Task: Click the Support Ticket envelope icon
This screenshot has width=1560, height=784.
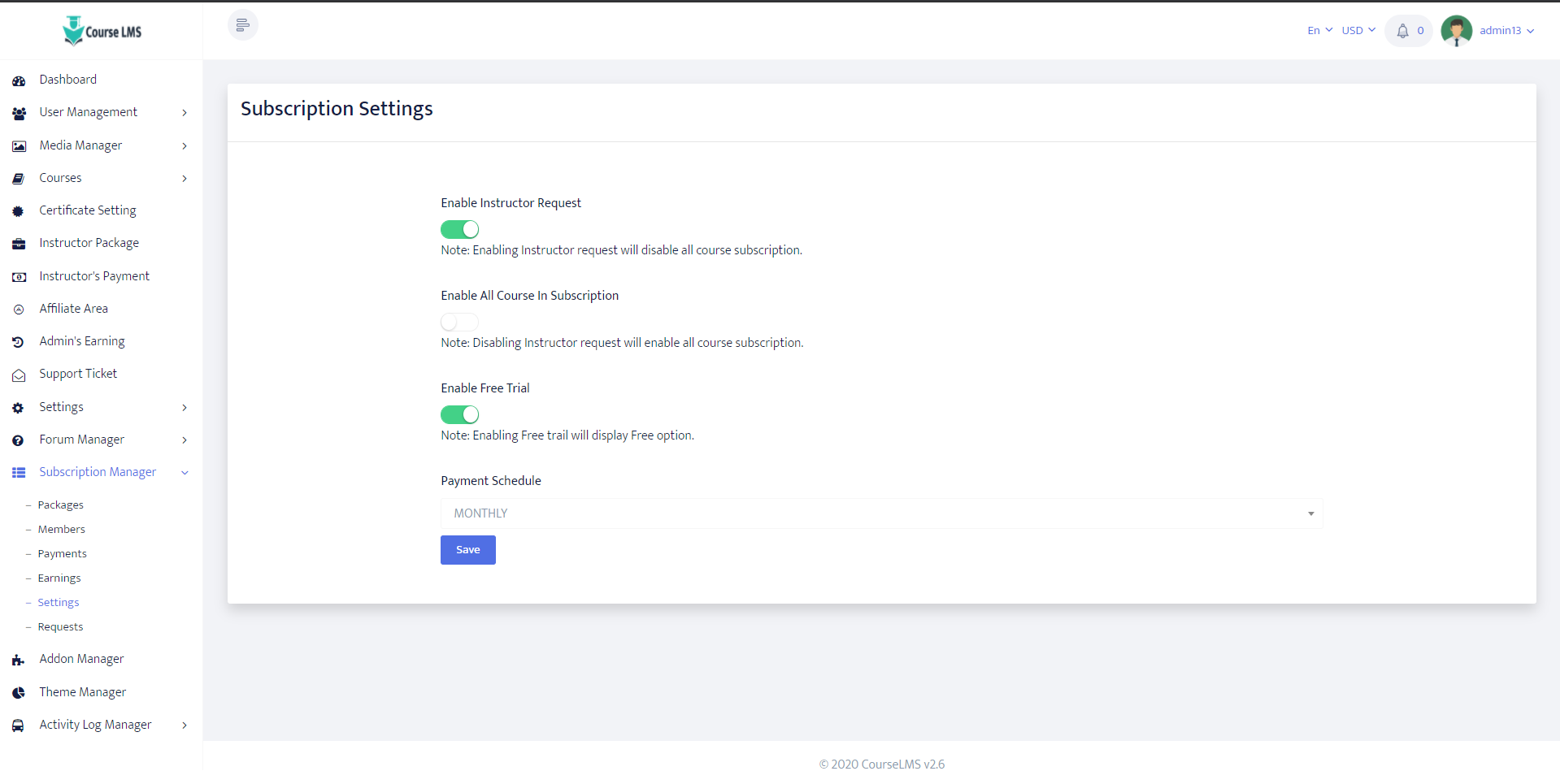Action: pos(19,375)
